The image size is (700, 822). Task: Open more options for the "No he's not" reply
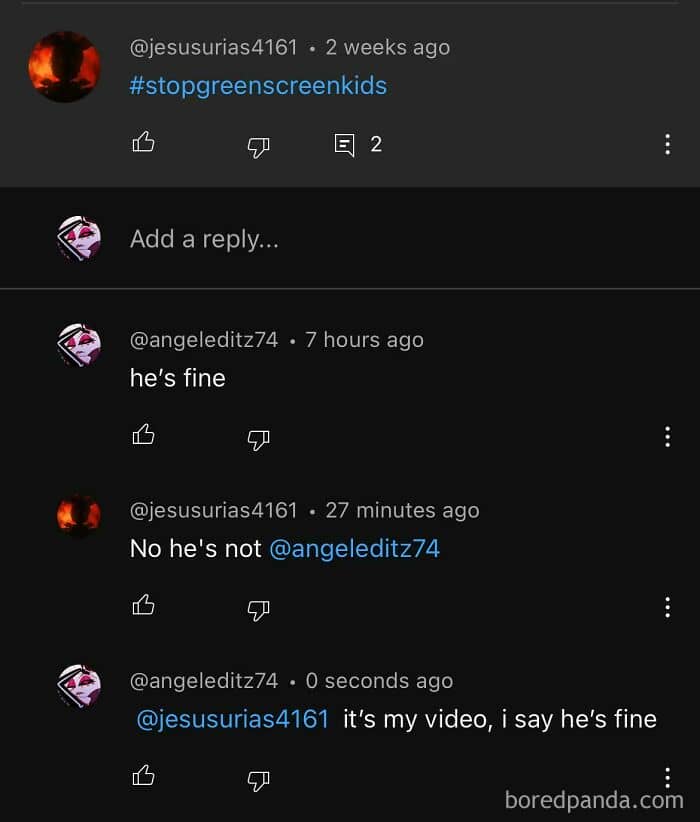point(667,607)
